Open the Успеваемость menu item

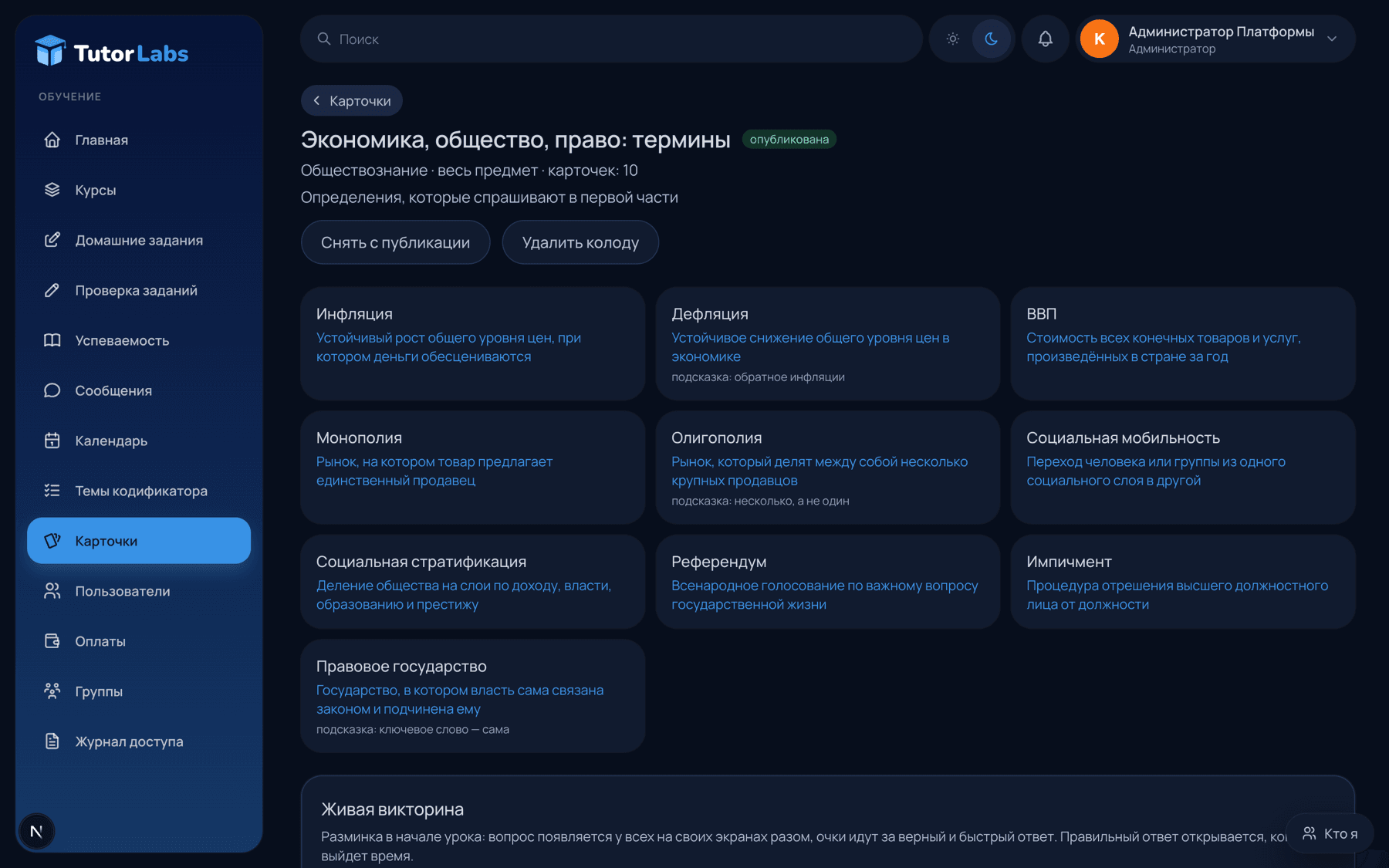[139, 340]
